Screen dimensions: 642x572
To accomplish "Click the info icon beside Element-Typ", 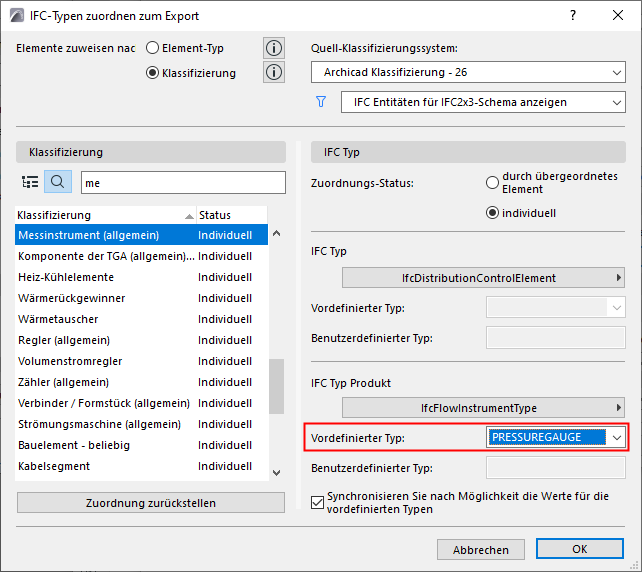I will coord(273,48).
